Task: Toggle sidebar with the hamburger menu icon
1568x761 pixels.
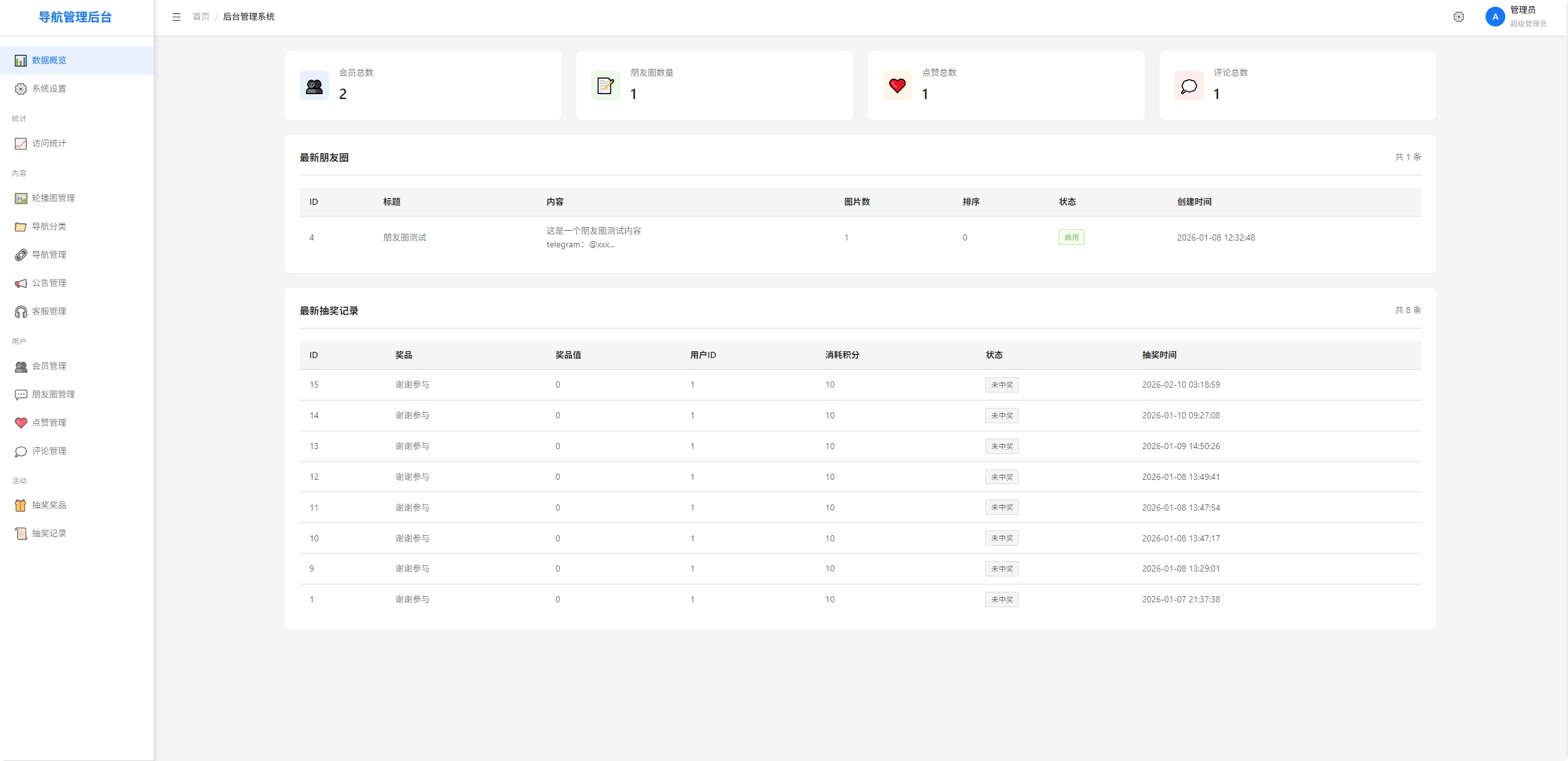Action: pyautogui.click(x=177, y=17)
